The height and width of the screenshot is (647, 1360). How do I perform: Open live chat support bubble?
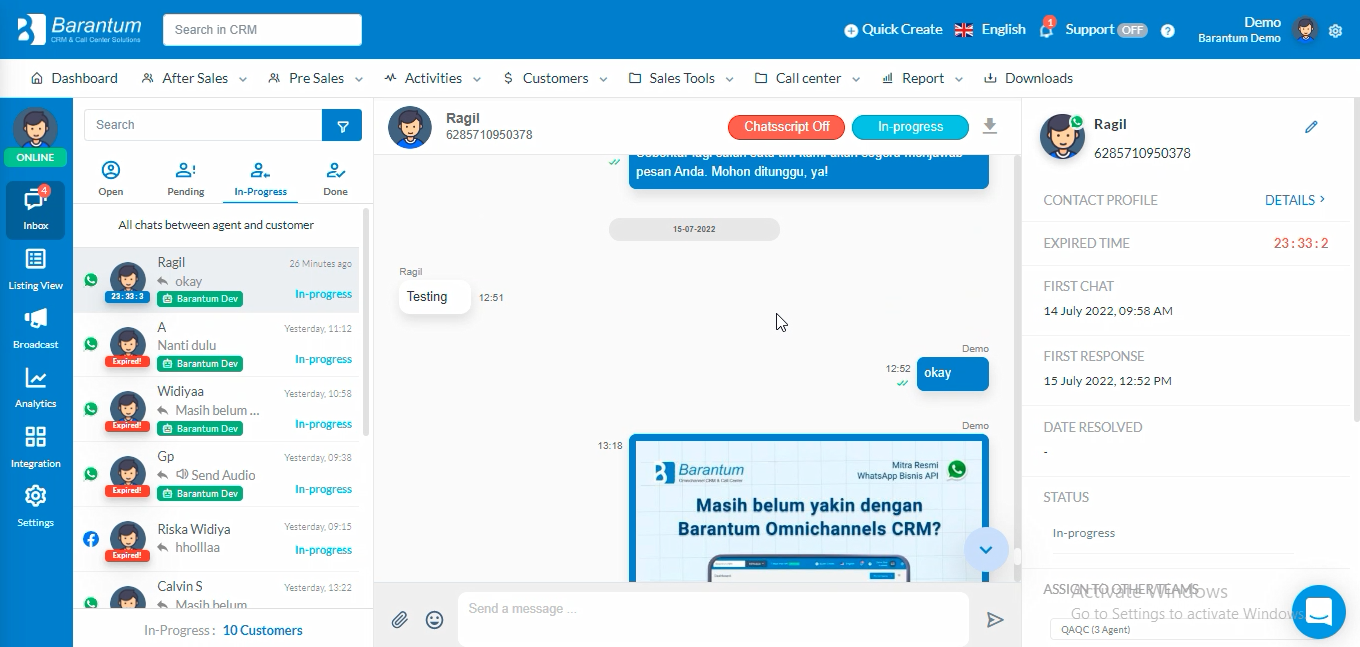1319,611
